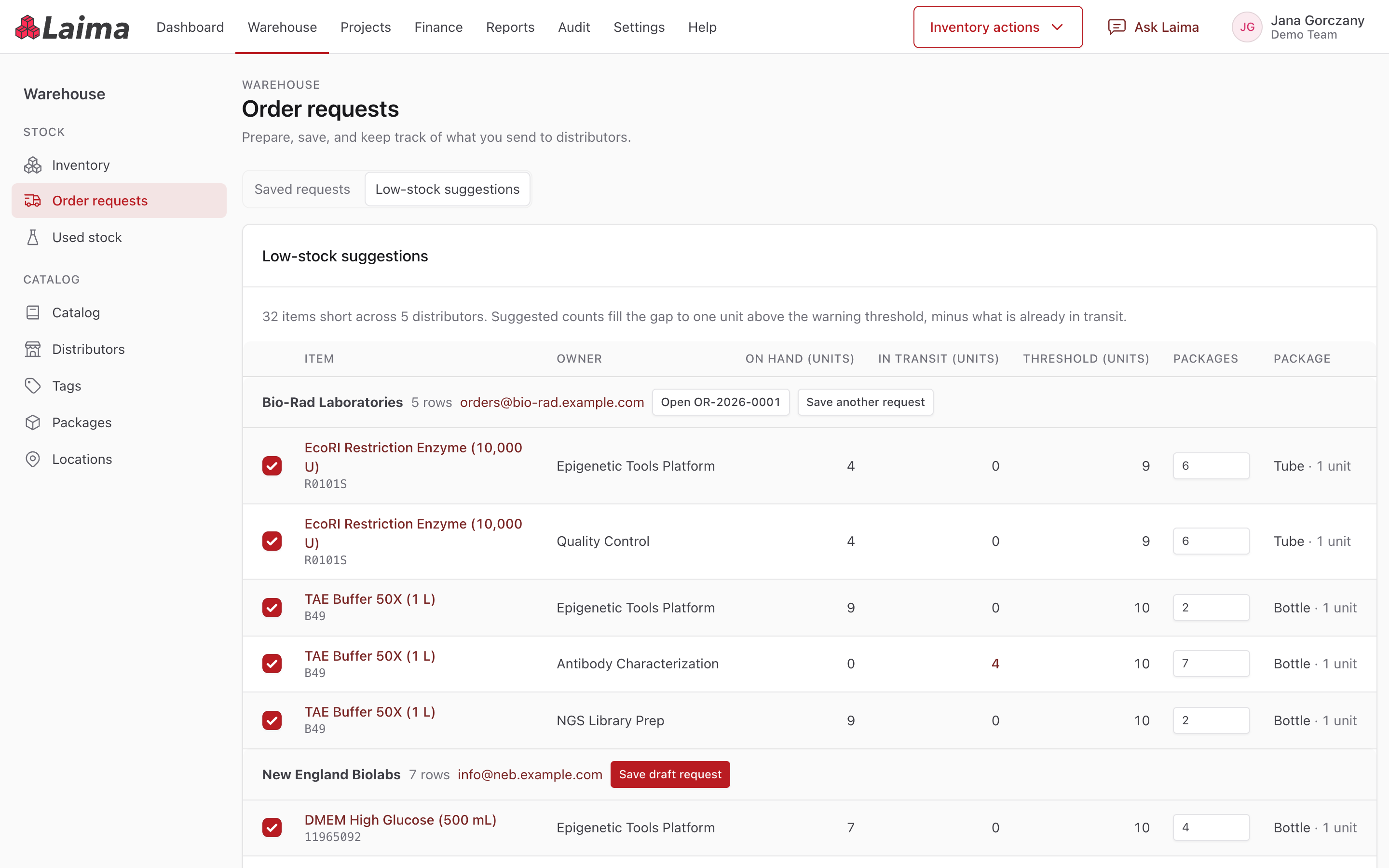Click the Packages box icon

(33, 422)
